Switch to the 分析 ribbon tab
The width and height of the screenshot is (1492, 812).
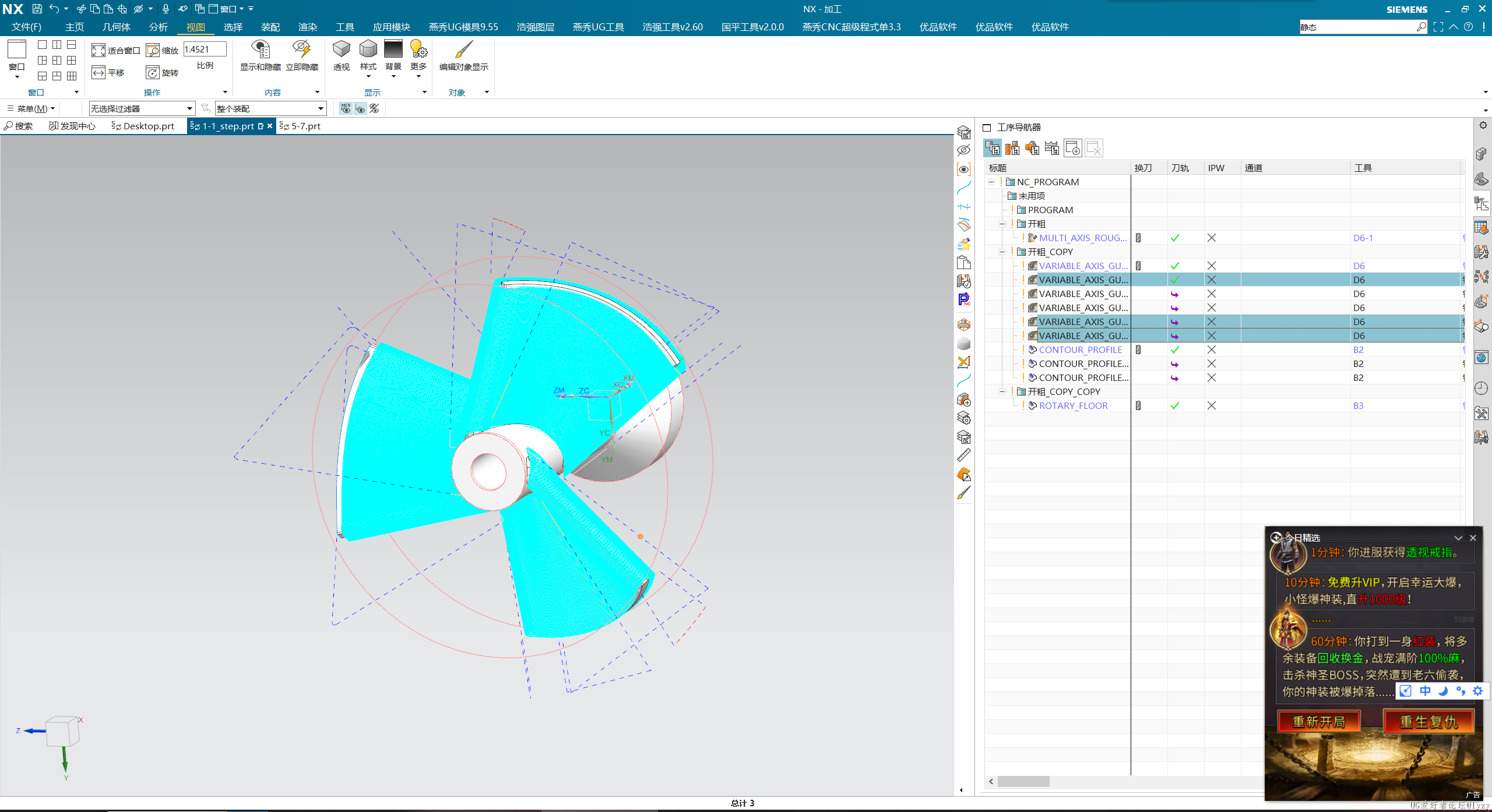click(158, 27)
